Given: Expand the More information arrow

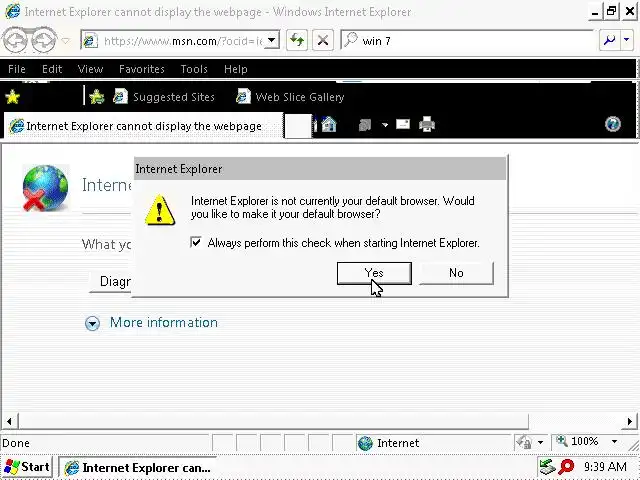Looking at the screenshot, I should click(92, 323).
